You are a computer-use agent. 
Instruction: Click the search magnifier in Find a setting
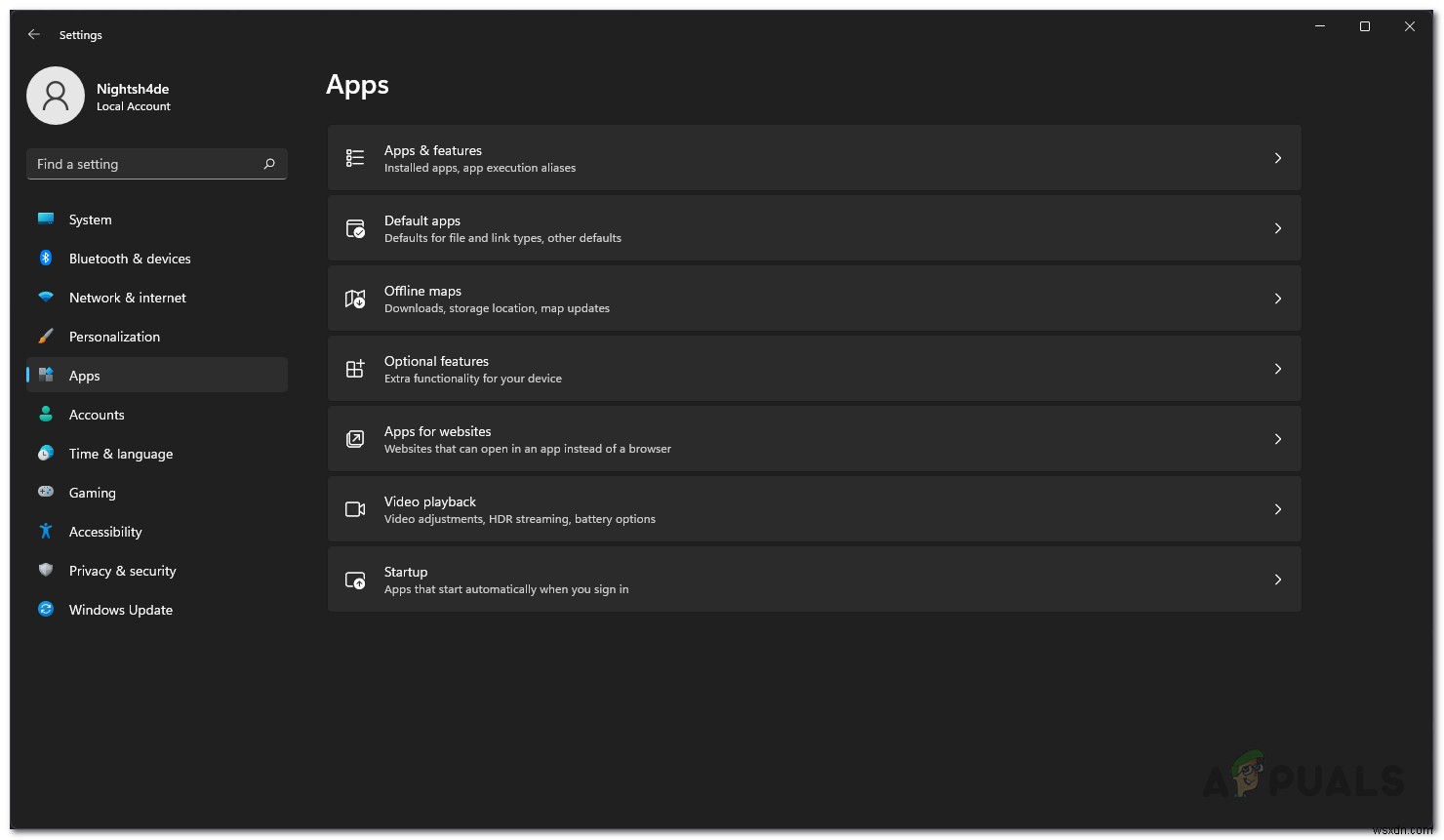[269, 164]
